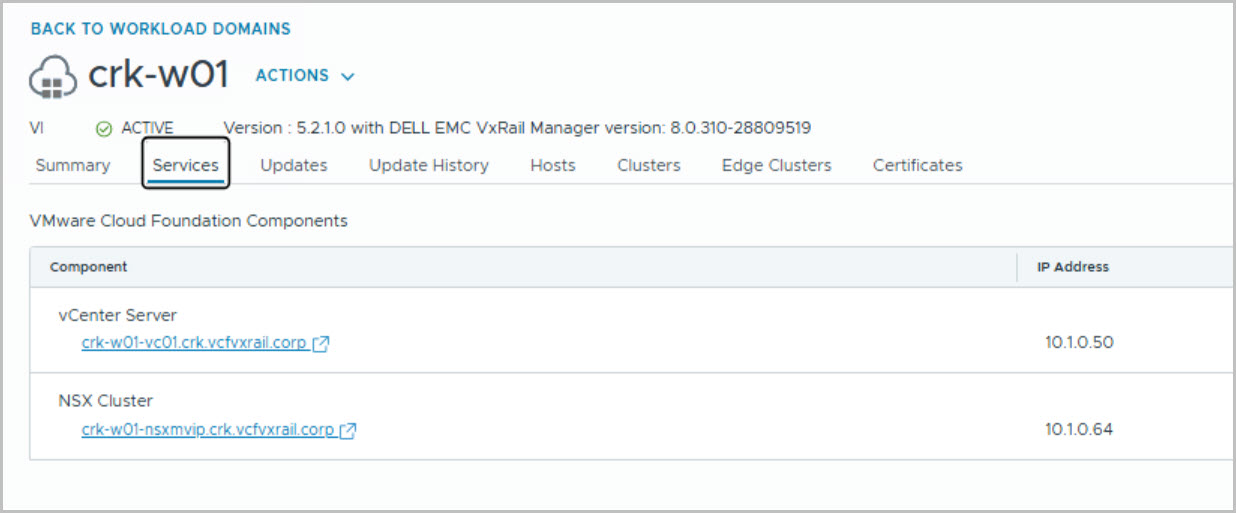Open crk-w01-nsxmvip NSX Cluster link
Viewport: 1236px width, 513px height.
point(208,430)
